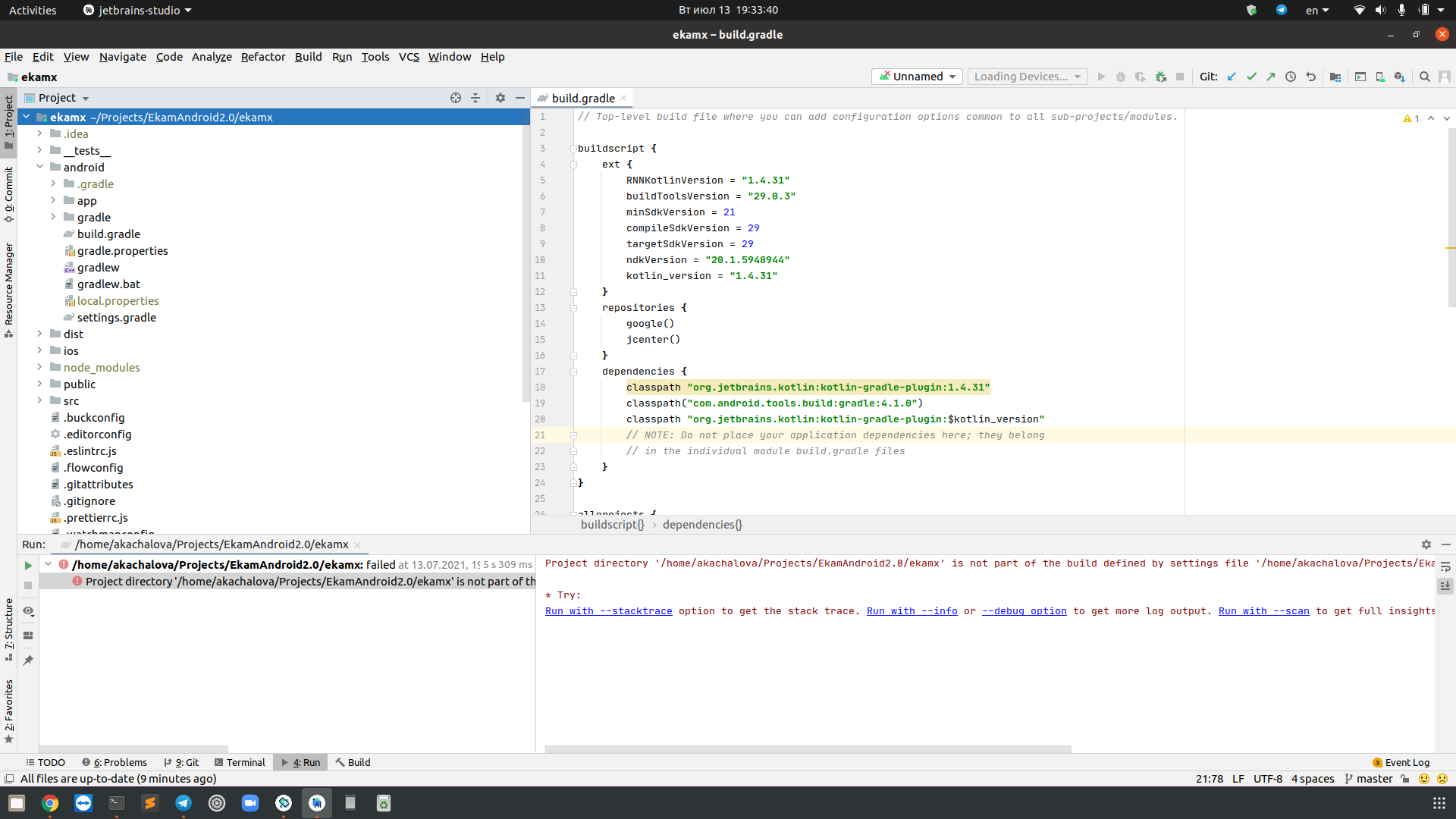The height and width of the screenshot is (819, 1456).
Task: Click the green Rerun icon in Run panel
Action: (28, 566)
